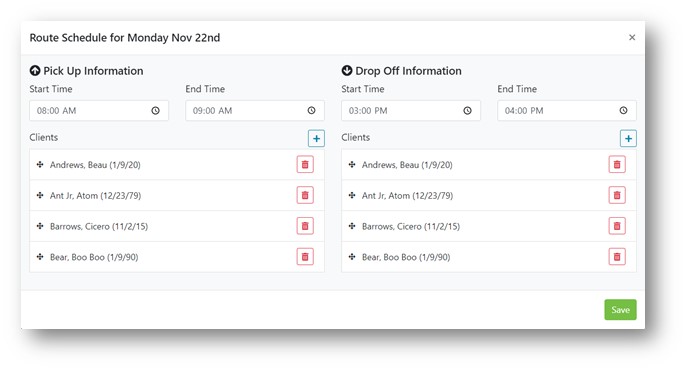Delete Ant Jr, Atom from Drop Off clients

[x=617, y=195]
